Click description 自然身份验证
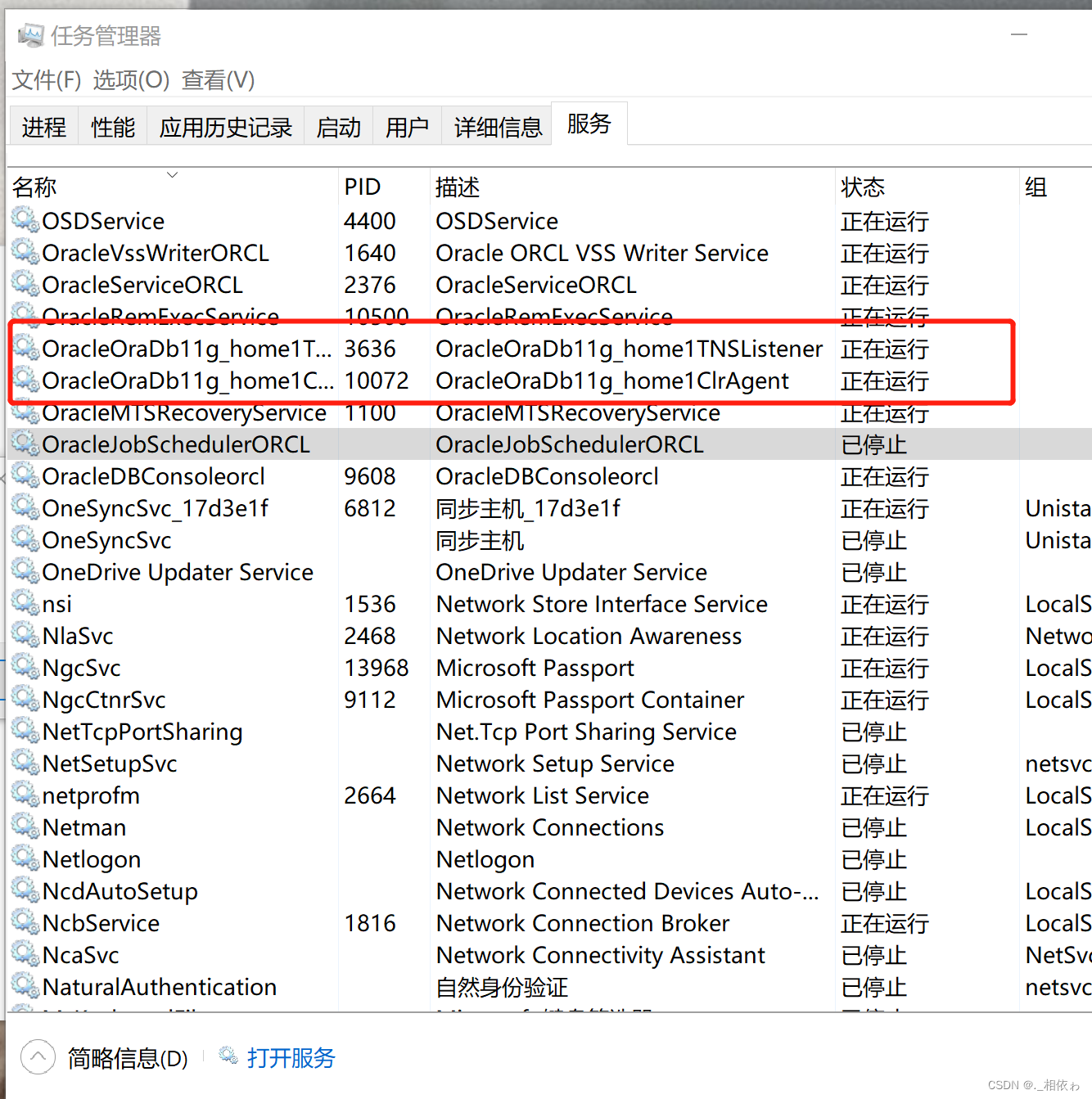The width and height of the screenshot is (1092, 1099). pyautogui.click(x=502, y=987)
